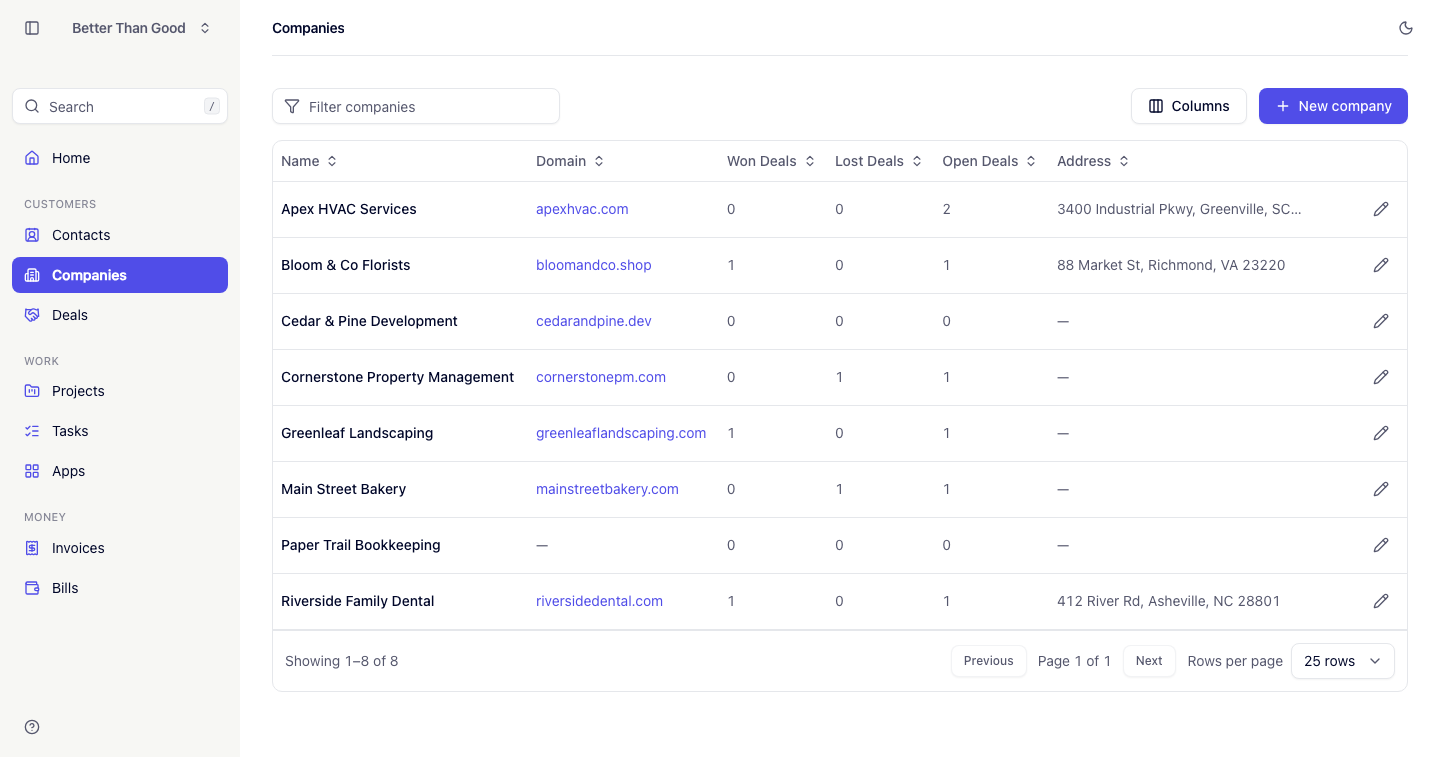Sort by Address column header
The image size is (1440, 757).
[x=1093, y=161]
